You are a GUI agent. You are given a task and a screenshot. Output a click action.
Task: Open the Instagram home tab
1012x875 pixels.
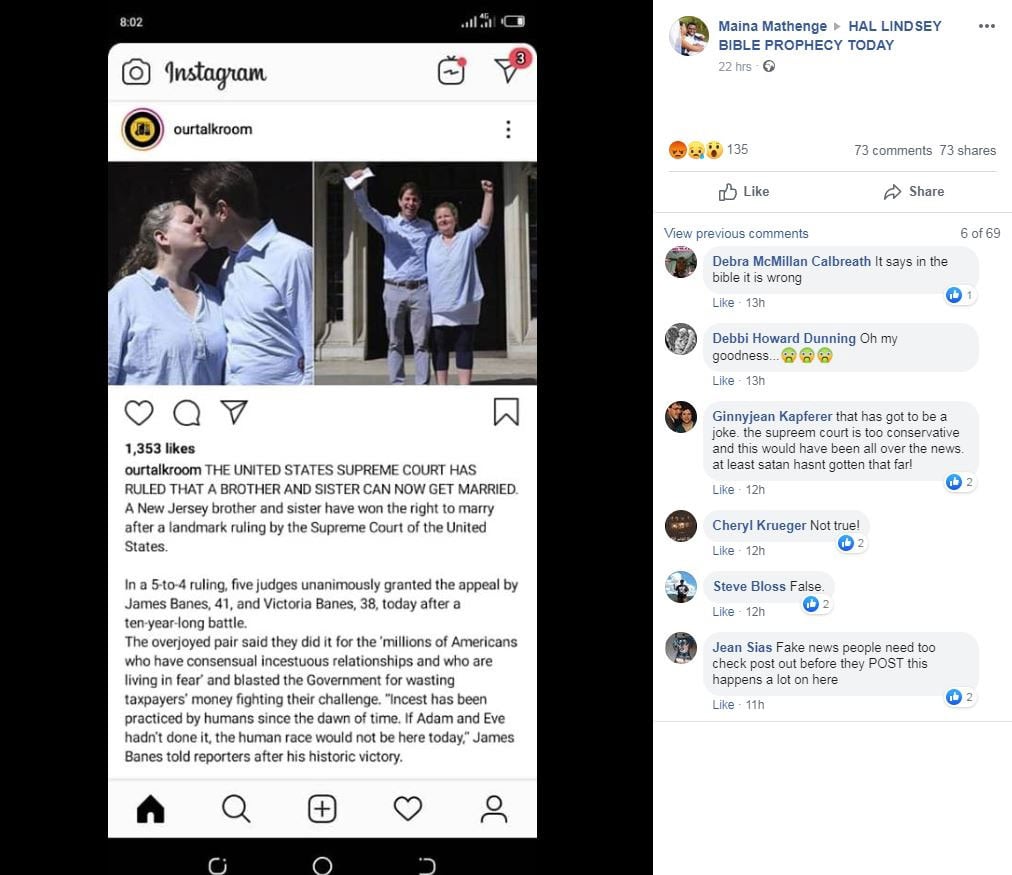tap(150, 808)
